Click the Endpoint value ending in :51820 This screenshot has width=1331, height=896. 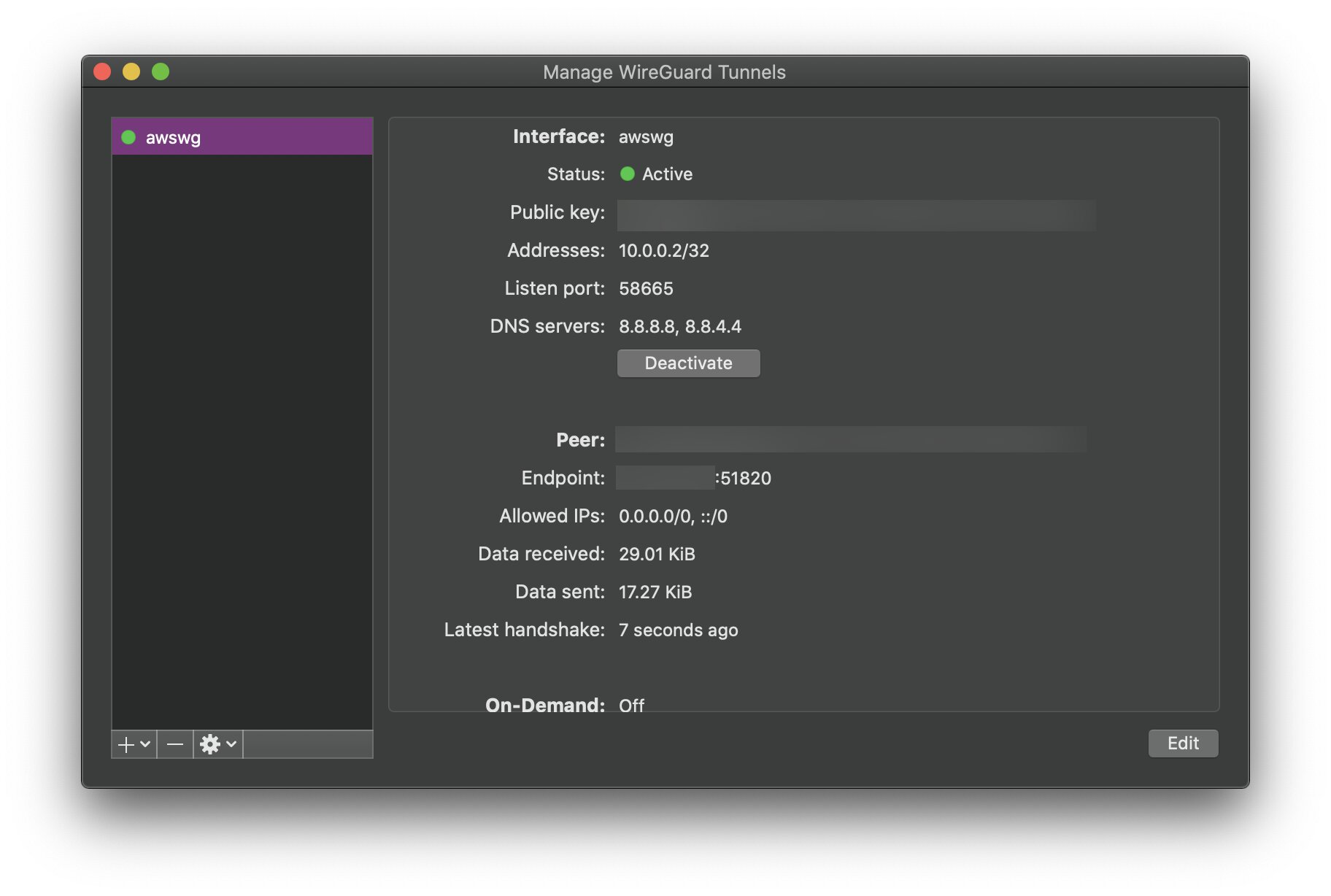click(694, 478)
